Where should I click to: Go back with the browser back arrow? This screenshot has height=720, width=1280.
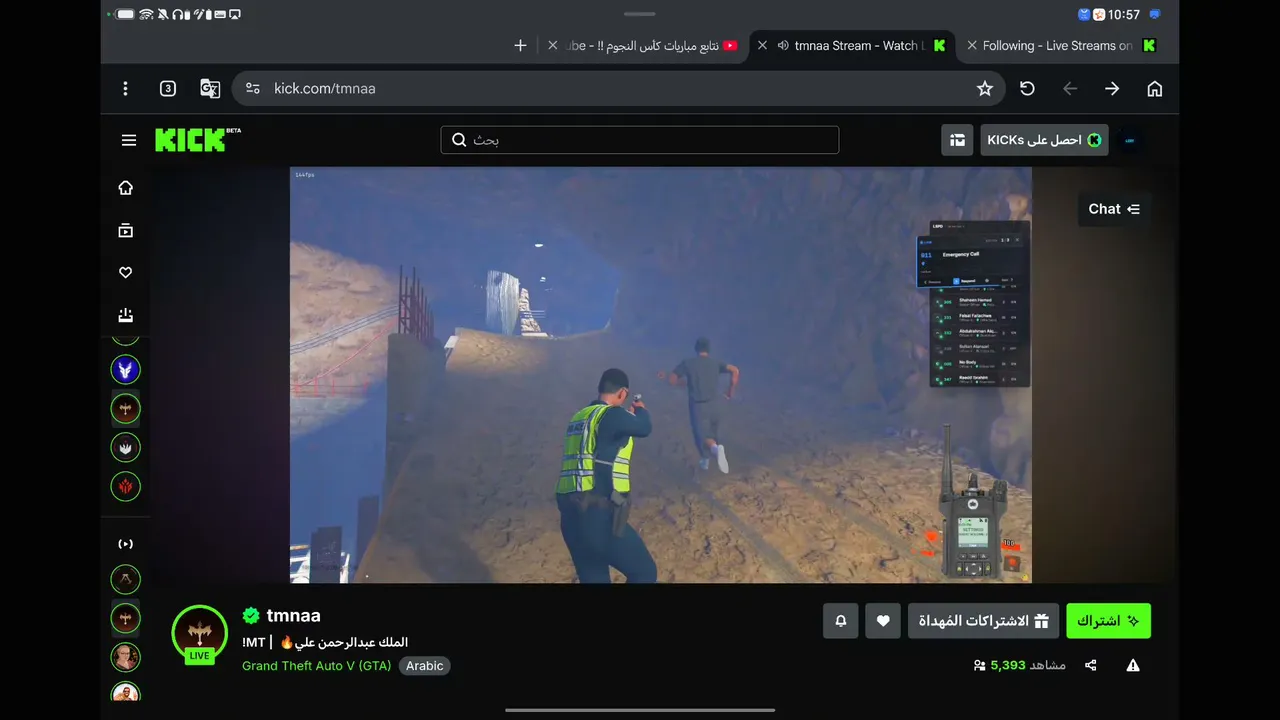point(1070,89)
